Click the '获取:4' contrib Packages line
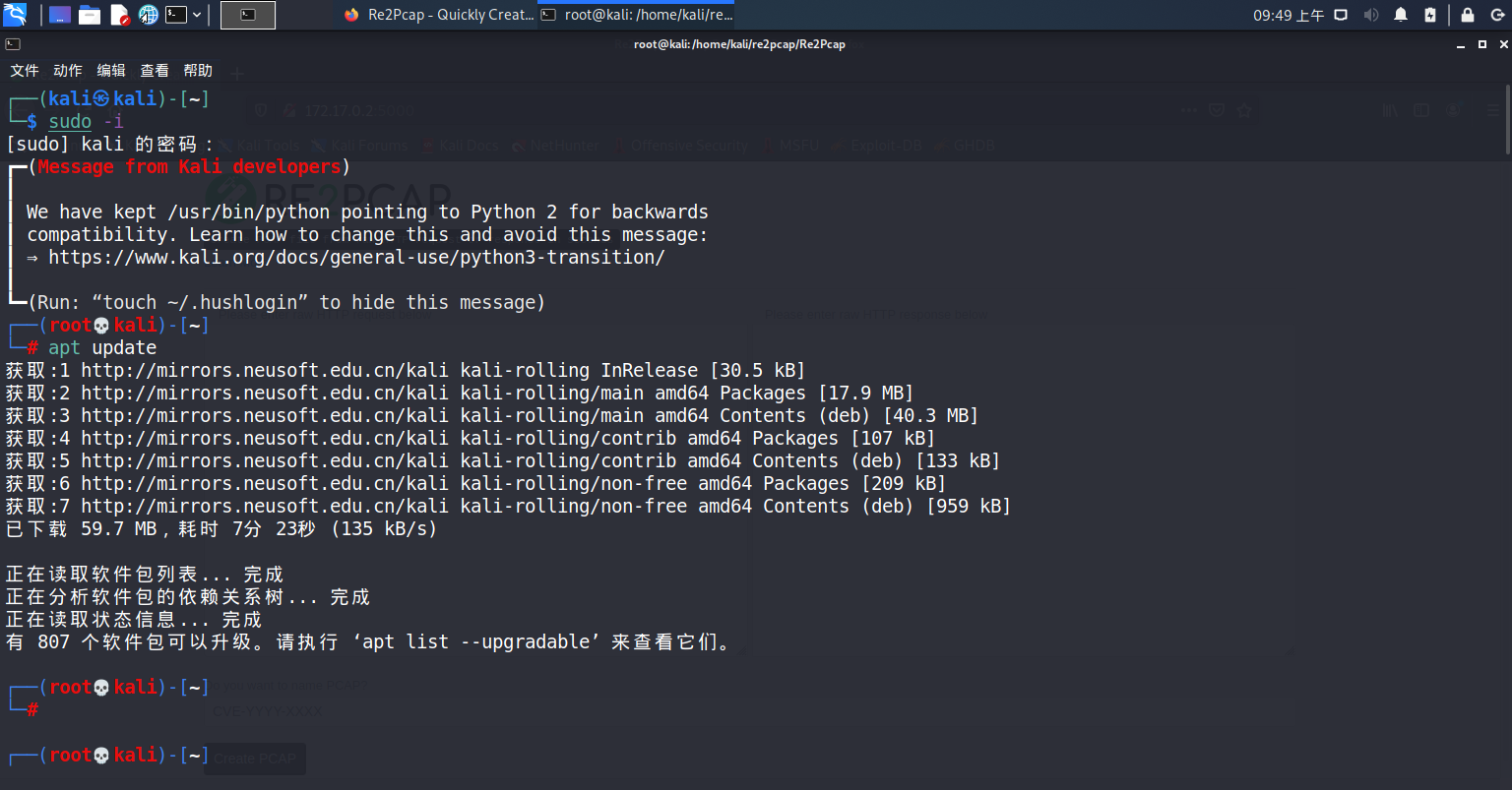 [471, 439]
